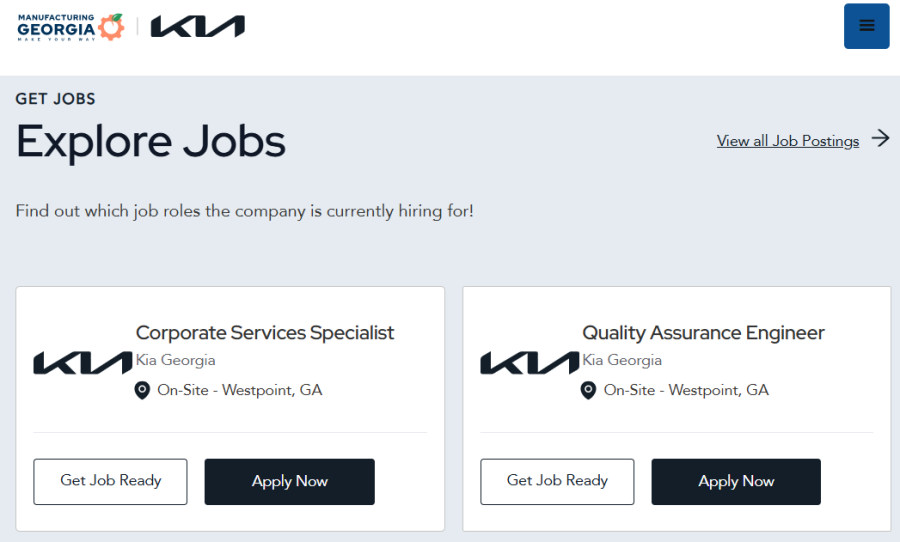Open the Quality Assurance Engineer job title

click(703, 333)
